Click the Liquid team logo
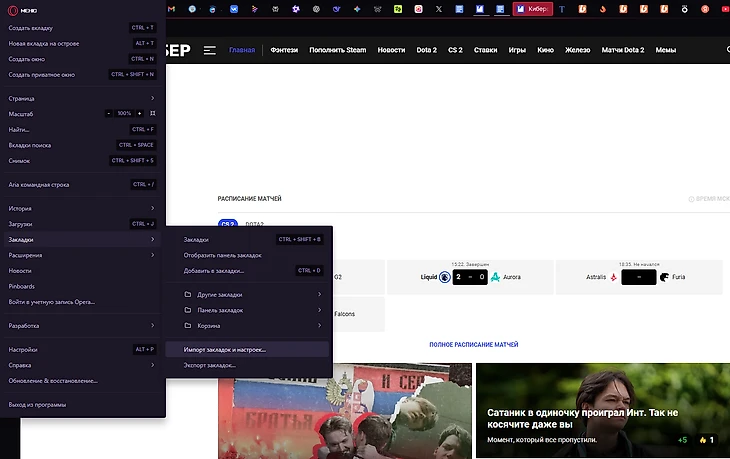This screenshot has height=459, width=730. [444, 277]
